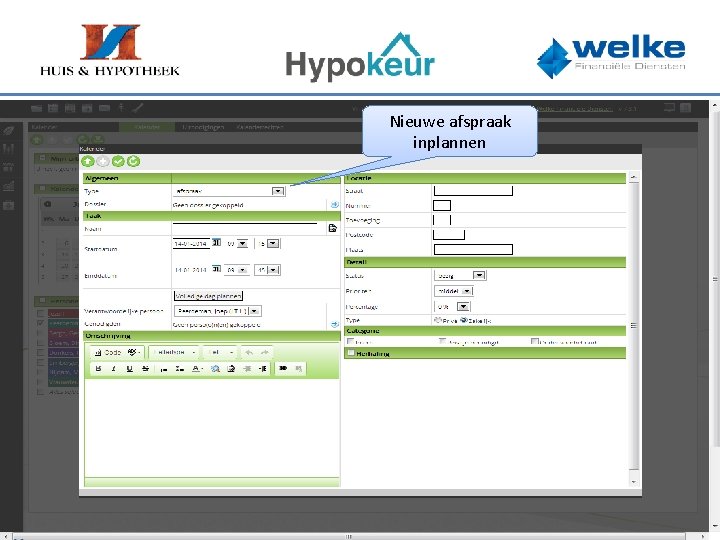
Task: Switch to the Kalender tab in background
Action: point(147,127)
